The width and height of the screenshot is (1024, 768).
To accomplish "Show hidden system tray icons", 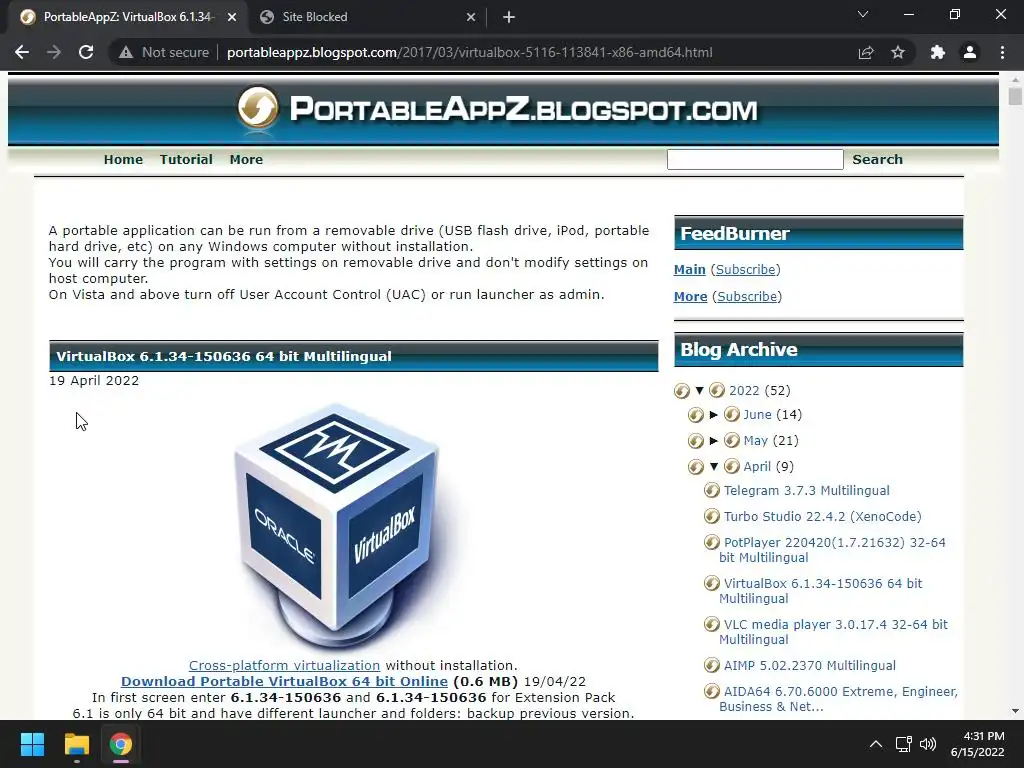I will (x=876, y=744).
